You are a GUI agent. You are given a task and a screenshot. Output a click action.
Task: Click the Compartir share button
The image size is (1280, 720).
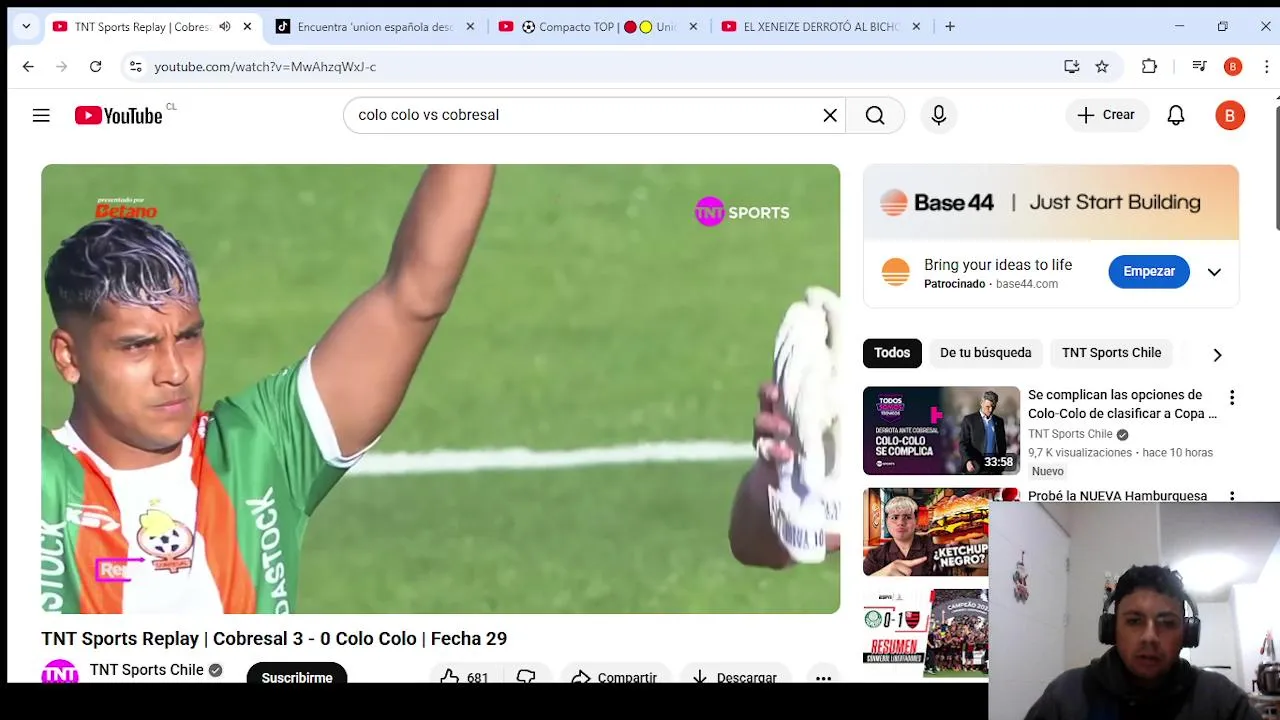click(x=615, y=676)
